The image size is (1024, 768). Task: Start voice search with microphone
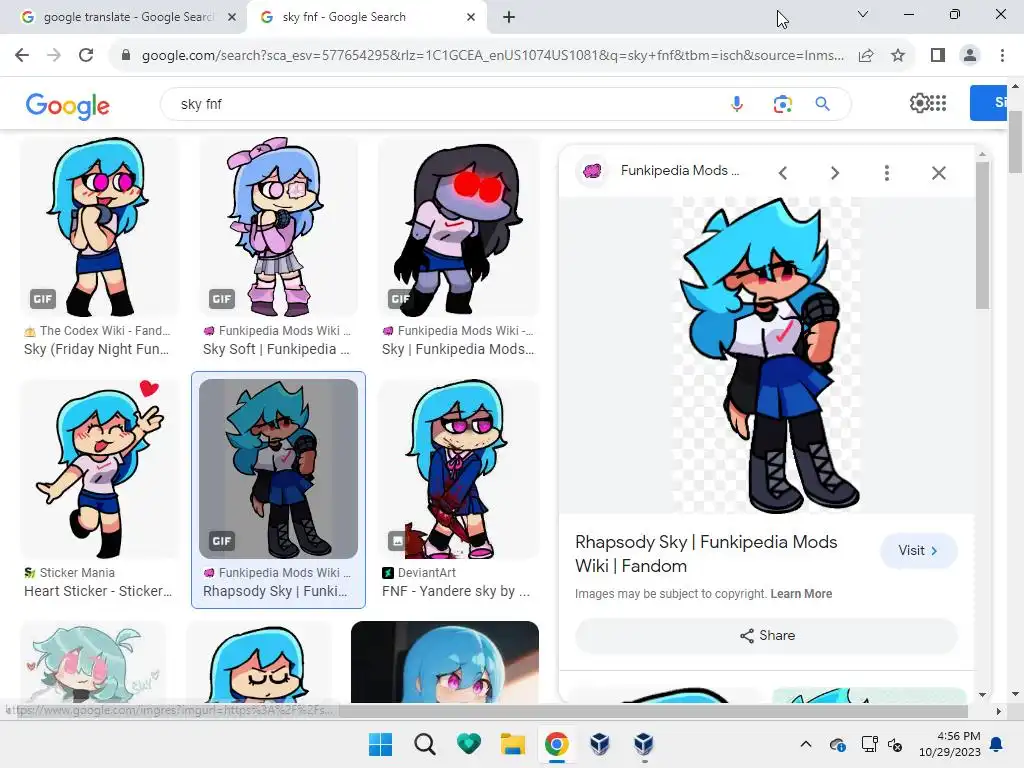[737, 104]
